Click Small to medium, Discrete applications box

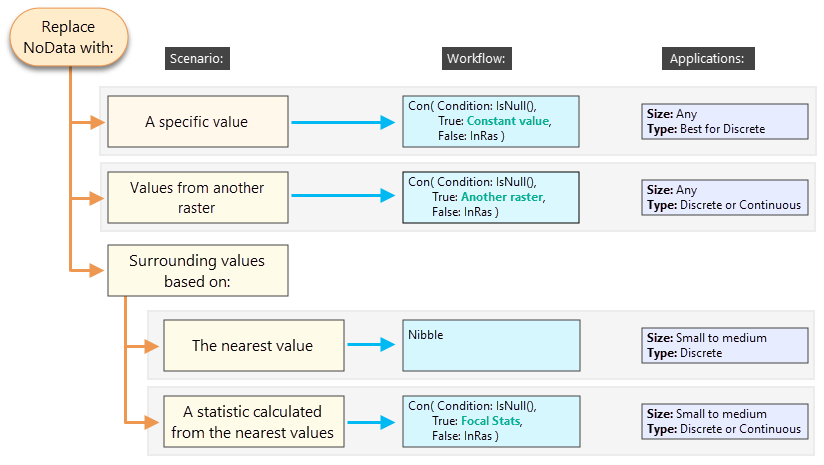coord(724,345)
